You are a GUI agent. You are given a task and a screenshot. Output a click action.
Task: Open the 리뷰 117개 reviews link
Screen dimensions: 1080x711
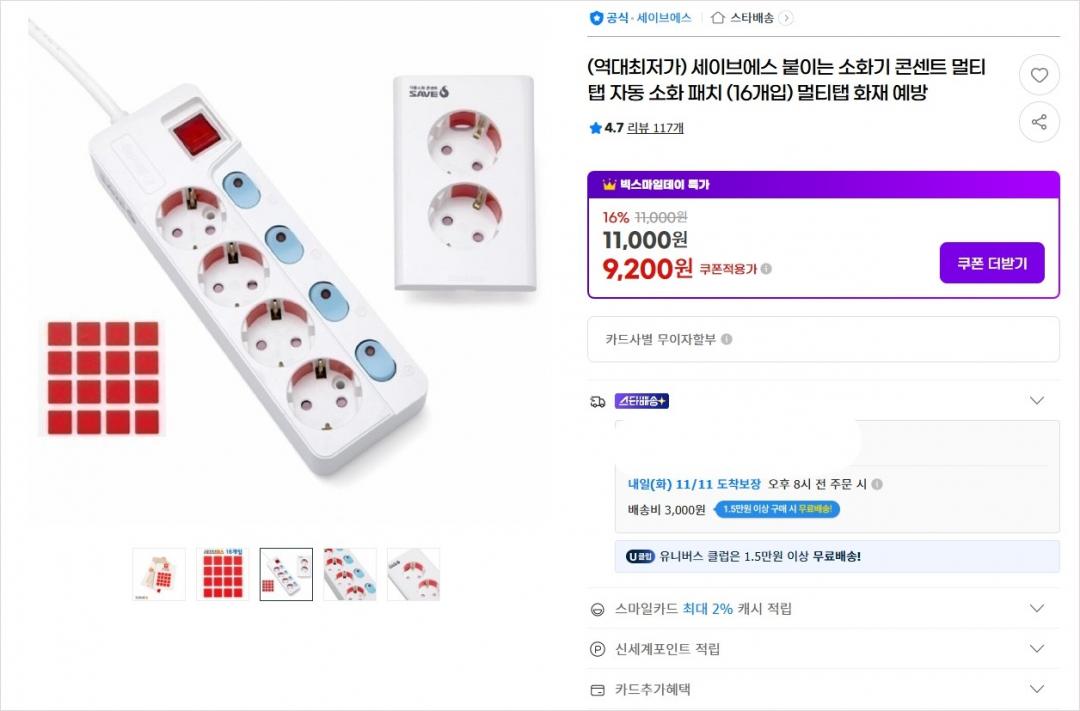[x=655, y=128]
